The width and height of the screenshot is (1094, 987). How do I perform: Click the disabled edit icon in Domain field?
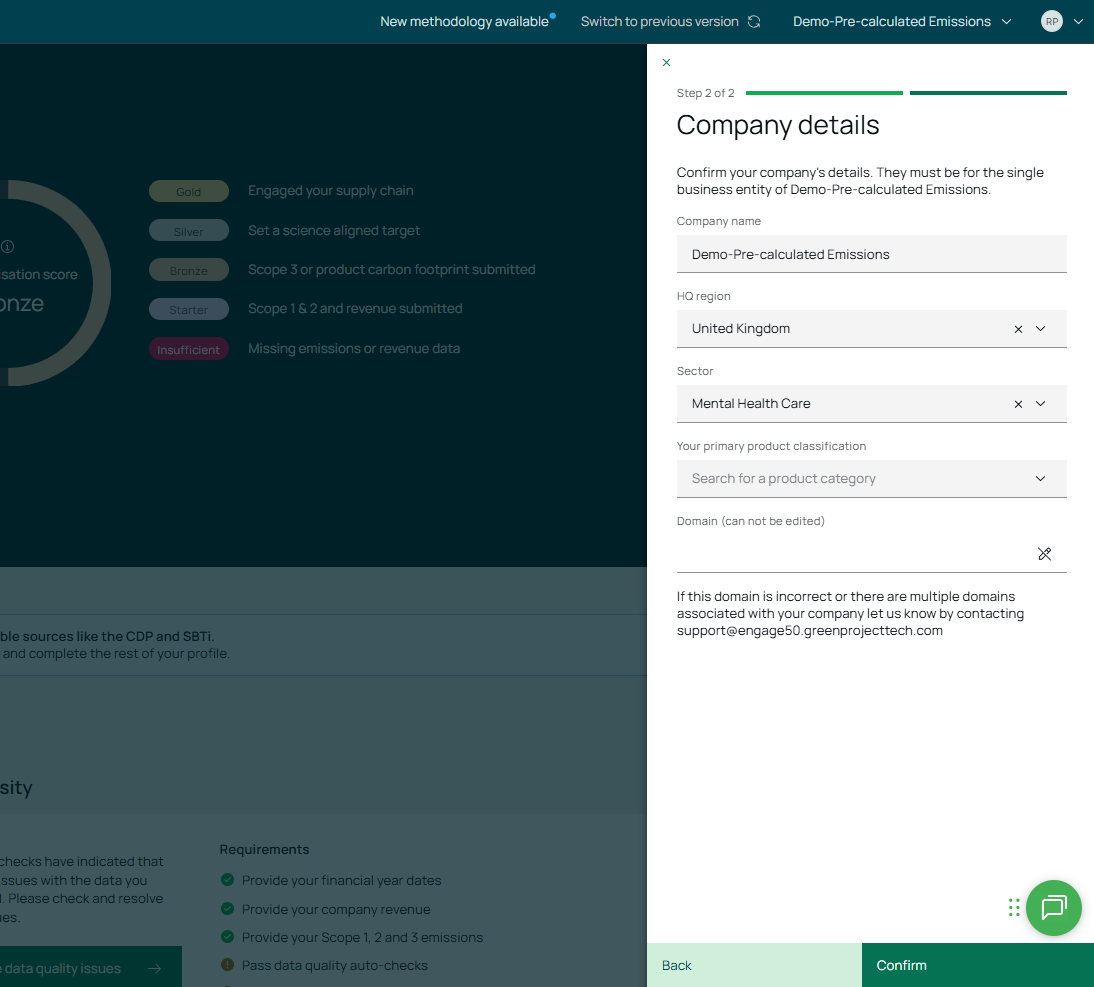coord(1044,554)
